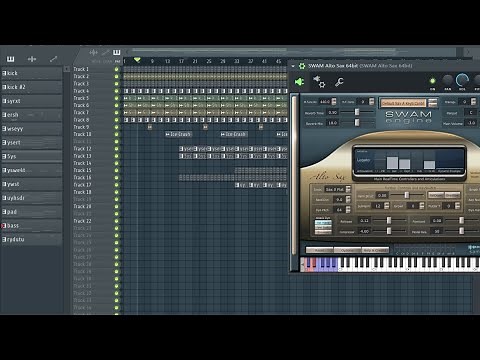Click the Transp stepper in the SWAM header
The image size is (480, 360).
coord(473,102)
